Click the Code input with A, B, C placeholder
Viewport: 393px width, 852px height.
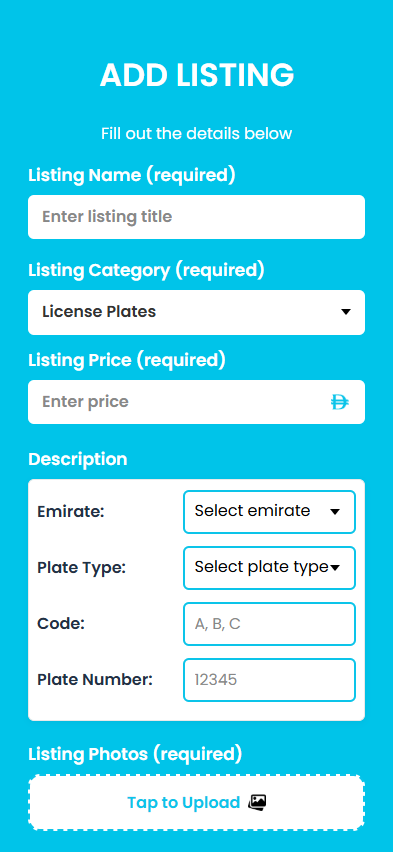click(269, 624)
